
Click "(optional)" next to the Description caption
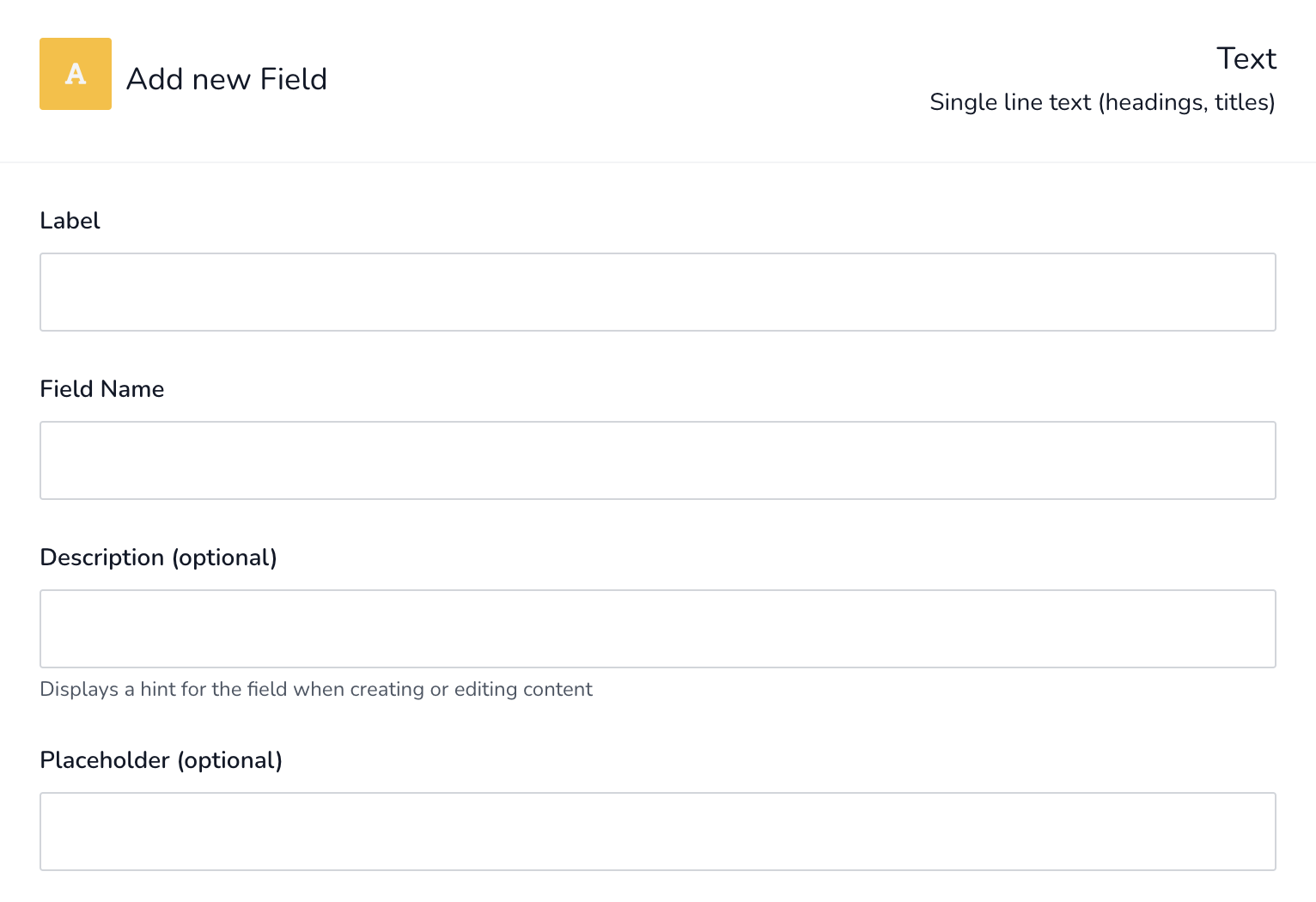click(x=224, y=558)
